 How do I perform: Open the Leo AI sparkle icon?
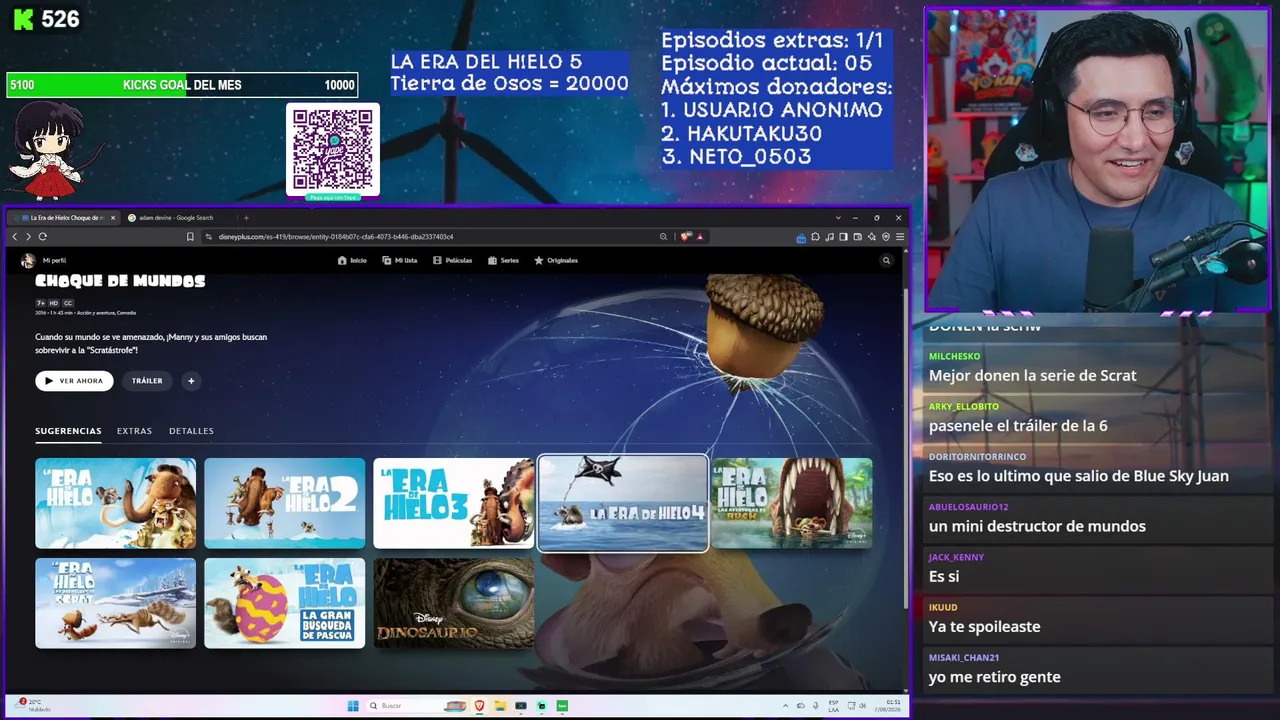pos(872,237)
